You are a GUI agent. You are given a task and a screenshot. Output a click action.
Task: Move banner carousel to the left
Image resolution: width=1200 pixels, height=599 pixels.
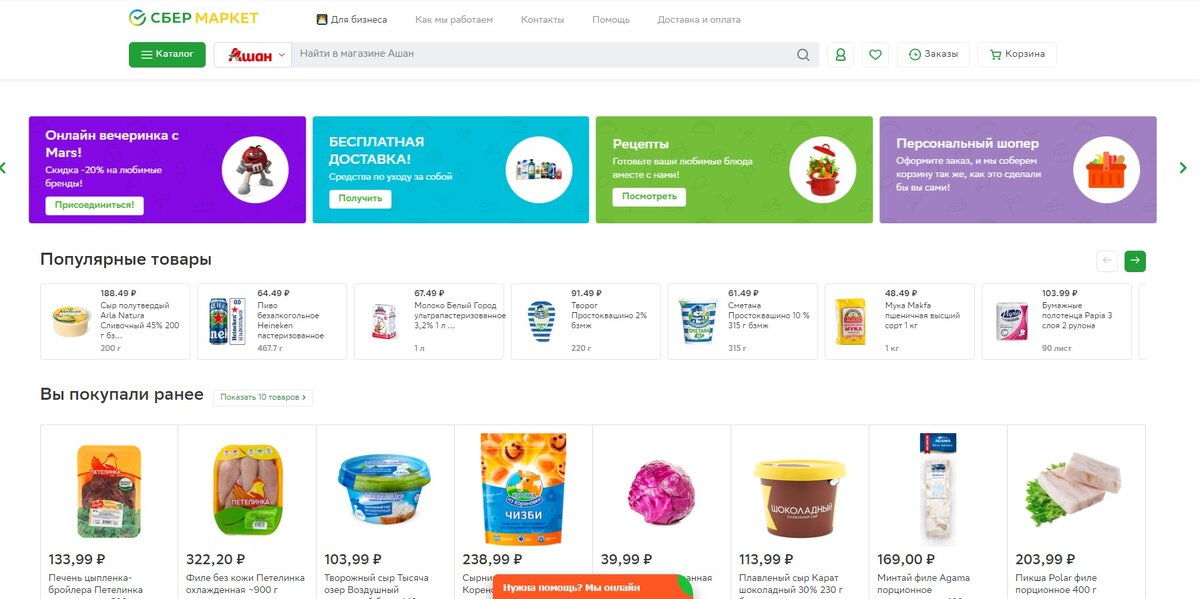point(3,168)
